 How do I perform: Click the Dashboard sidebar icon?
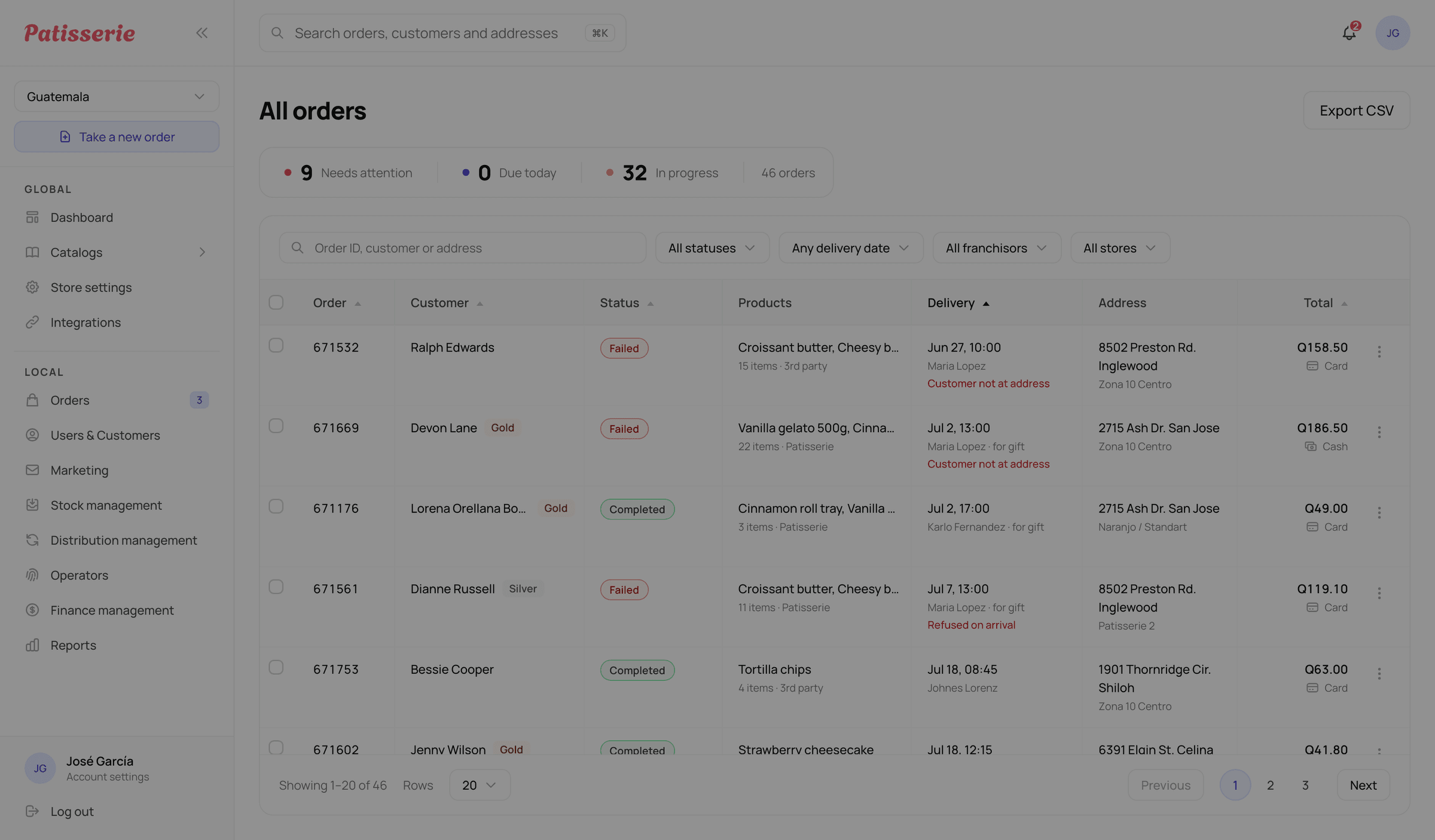click(x=32, y=217)
